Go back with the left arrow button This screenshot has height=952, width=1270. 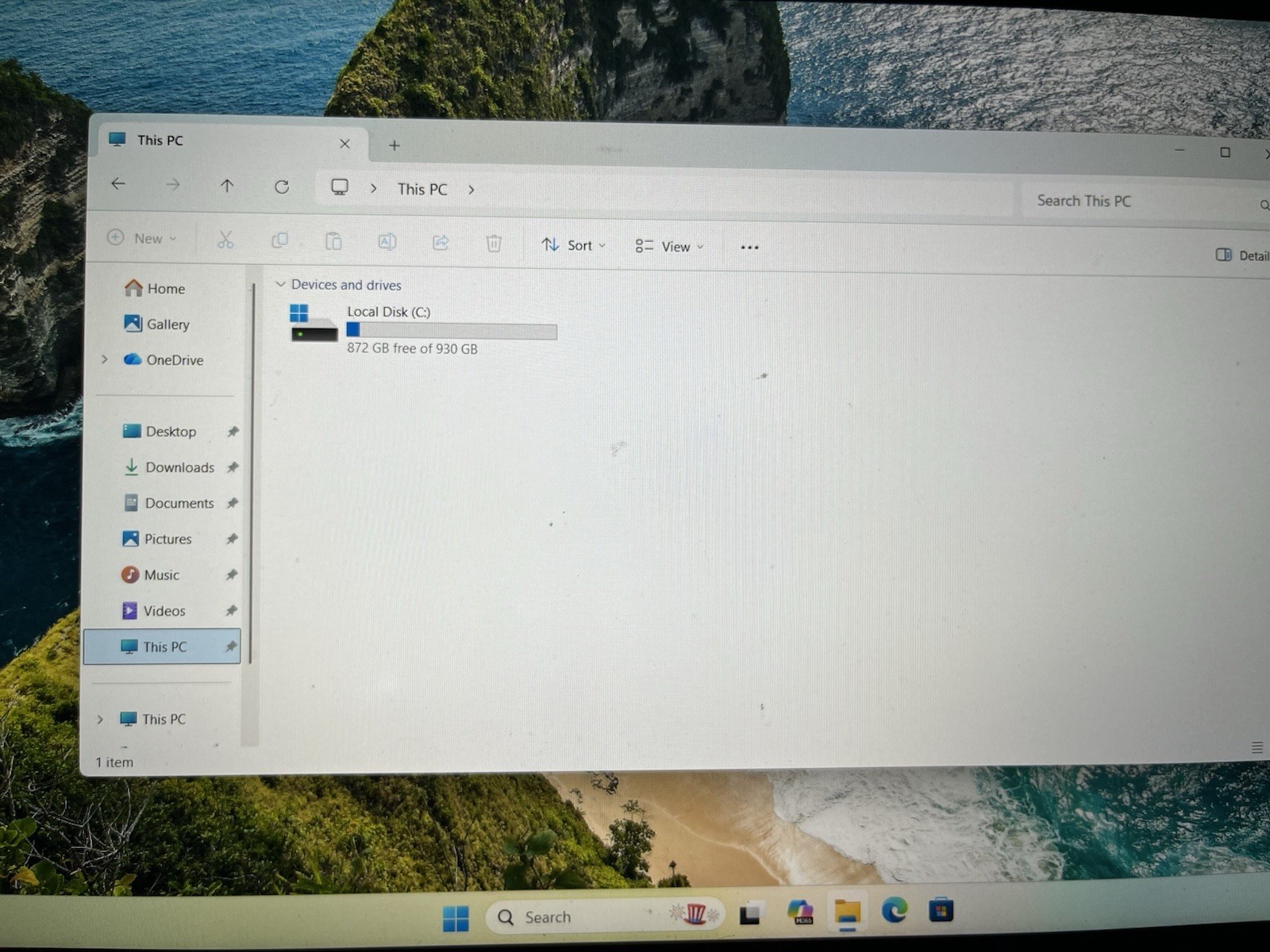(118, 184)
